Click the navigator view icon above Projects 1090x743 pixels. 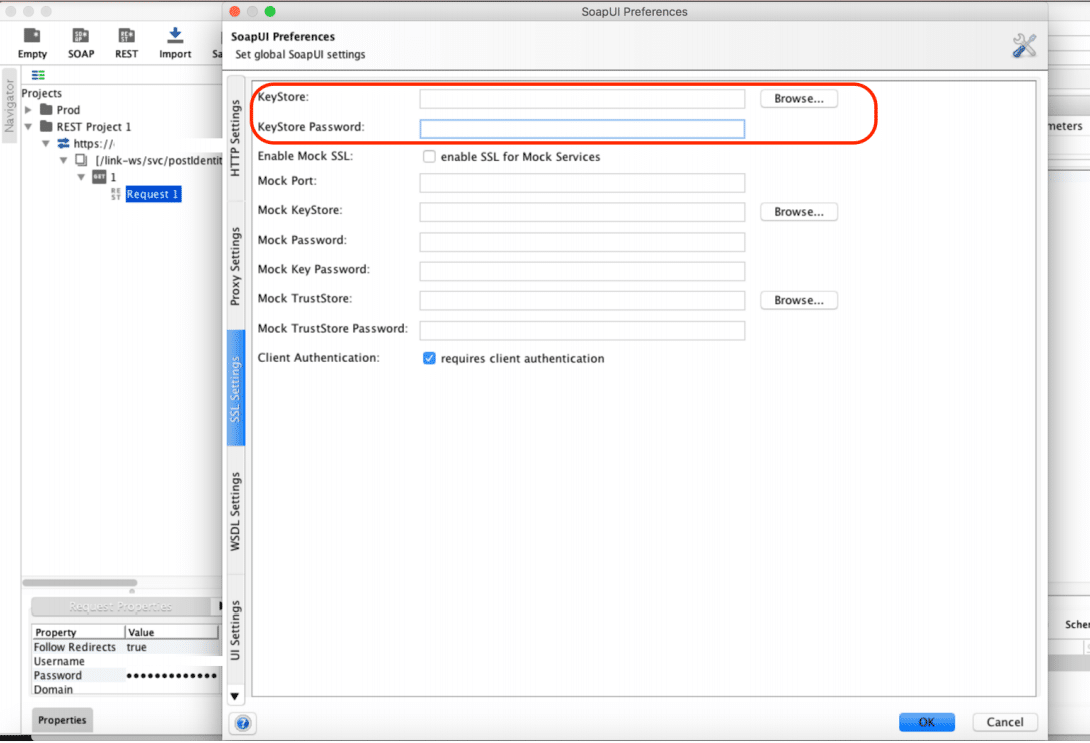tap(38, 75)
